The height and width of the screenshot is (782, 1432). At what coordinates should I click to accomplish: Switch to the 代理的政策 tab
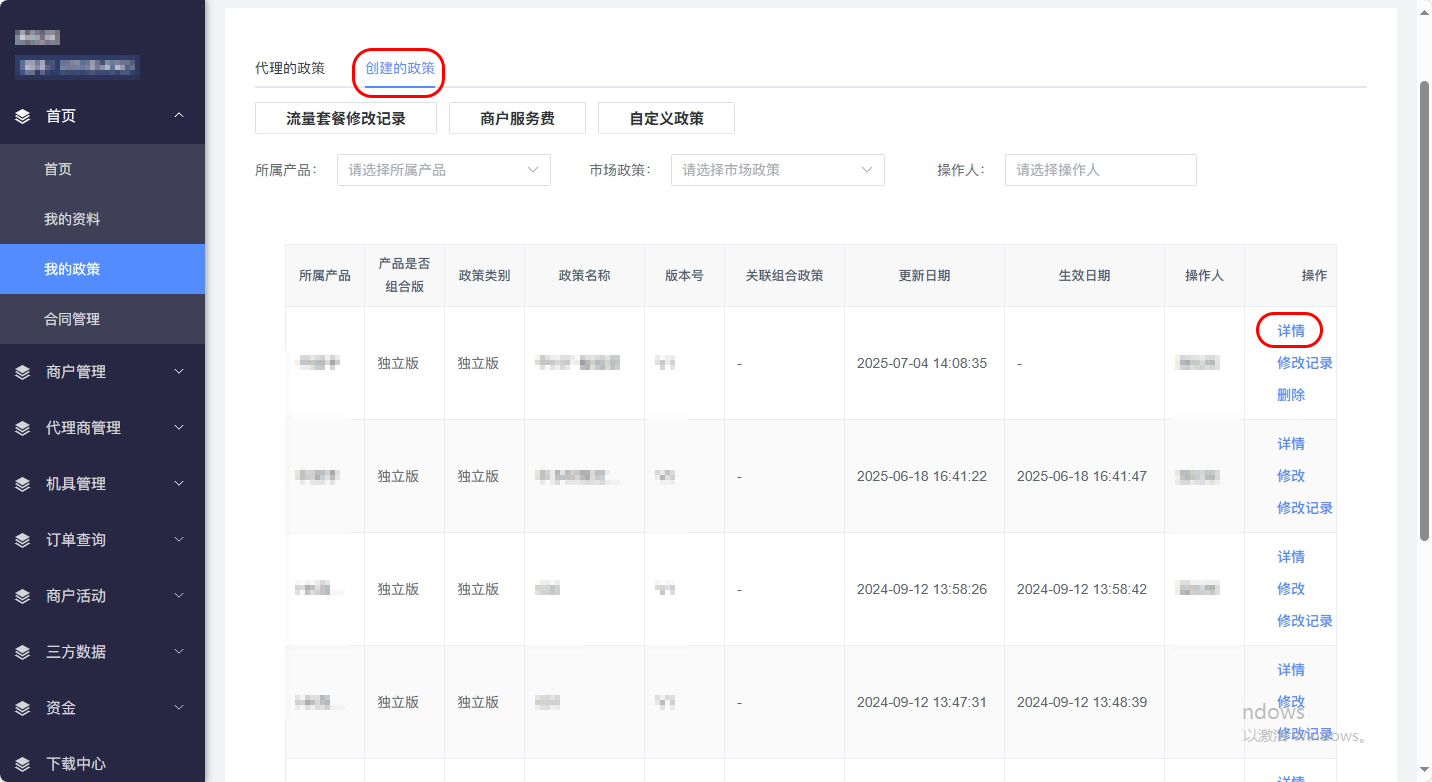click(290, 68)
